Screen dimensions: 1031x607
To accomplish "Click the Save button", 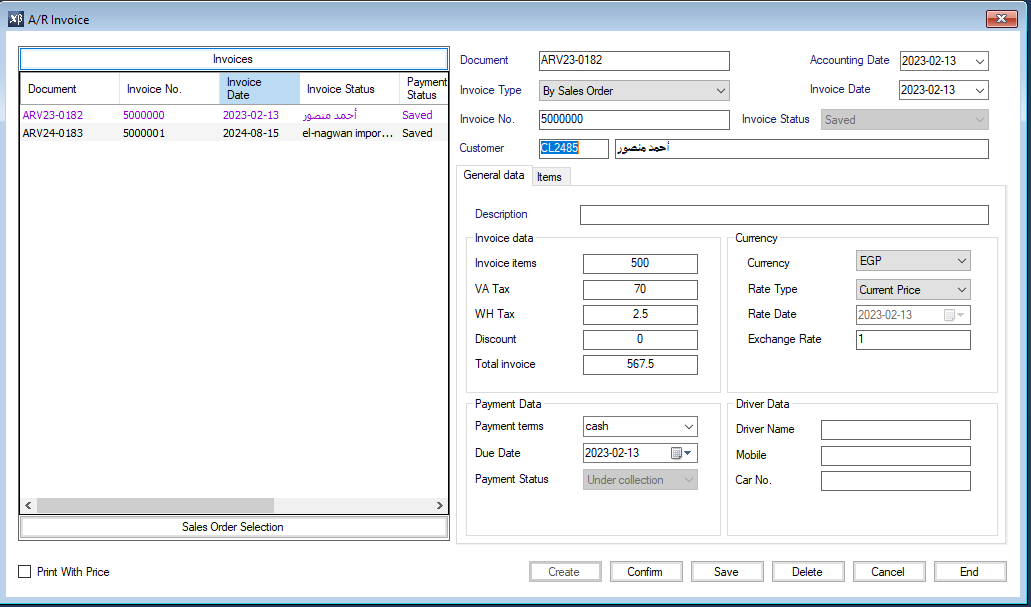I will pos(727,571).
